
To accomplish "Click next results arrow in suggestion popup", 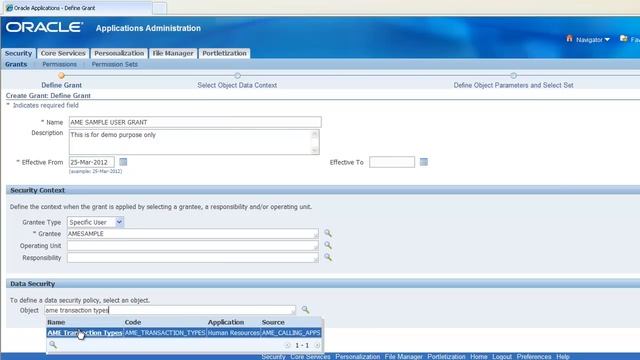I will click(317, 345).
